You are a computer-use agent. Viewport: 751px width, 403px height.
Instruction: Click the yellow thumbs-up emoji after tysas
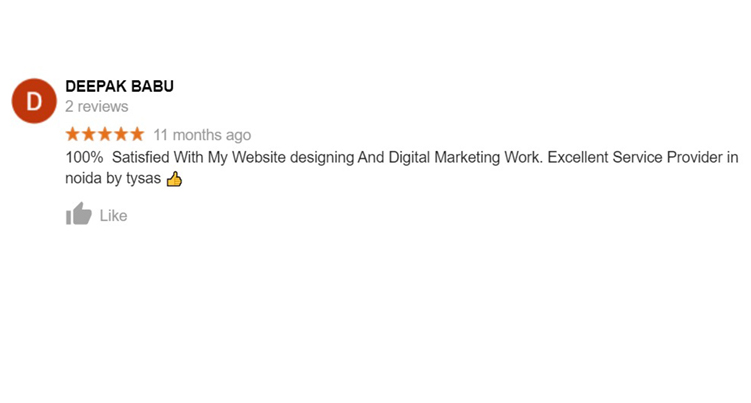coord(174,179)
